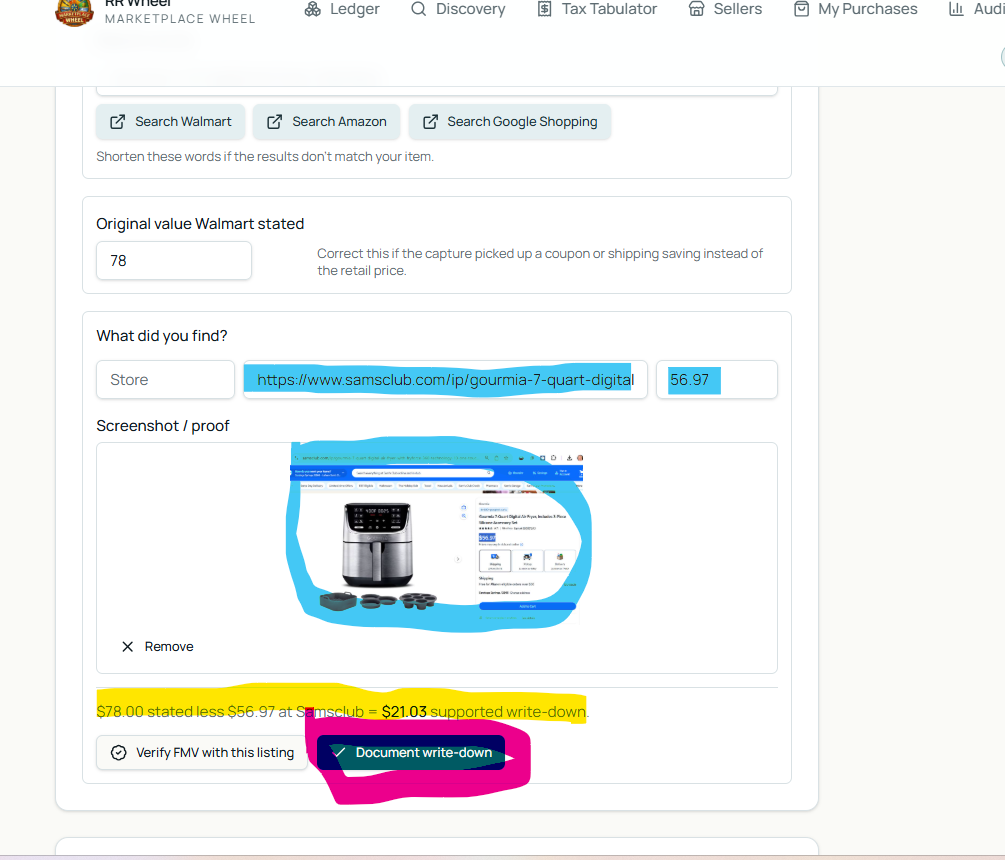Go to the Discovery tab
Viewport: 1005px width, 860px height.
pos(458,9)
